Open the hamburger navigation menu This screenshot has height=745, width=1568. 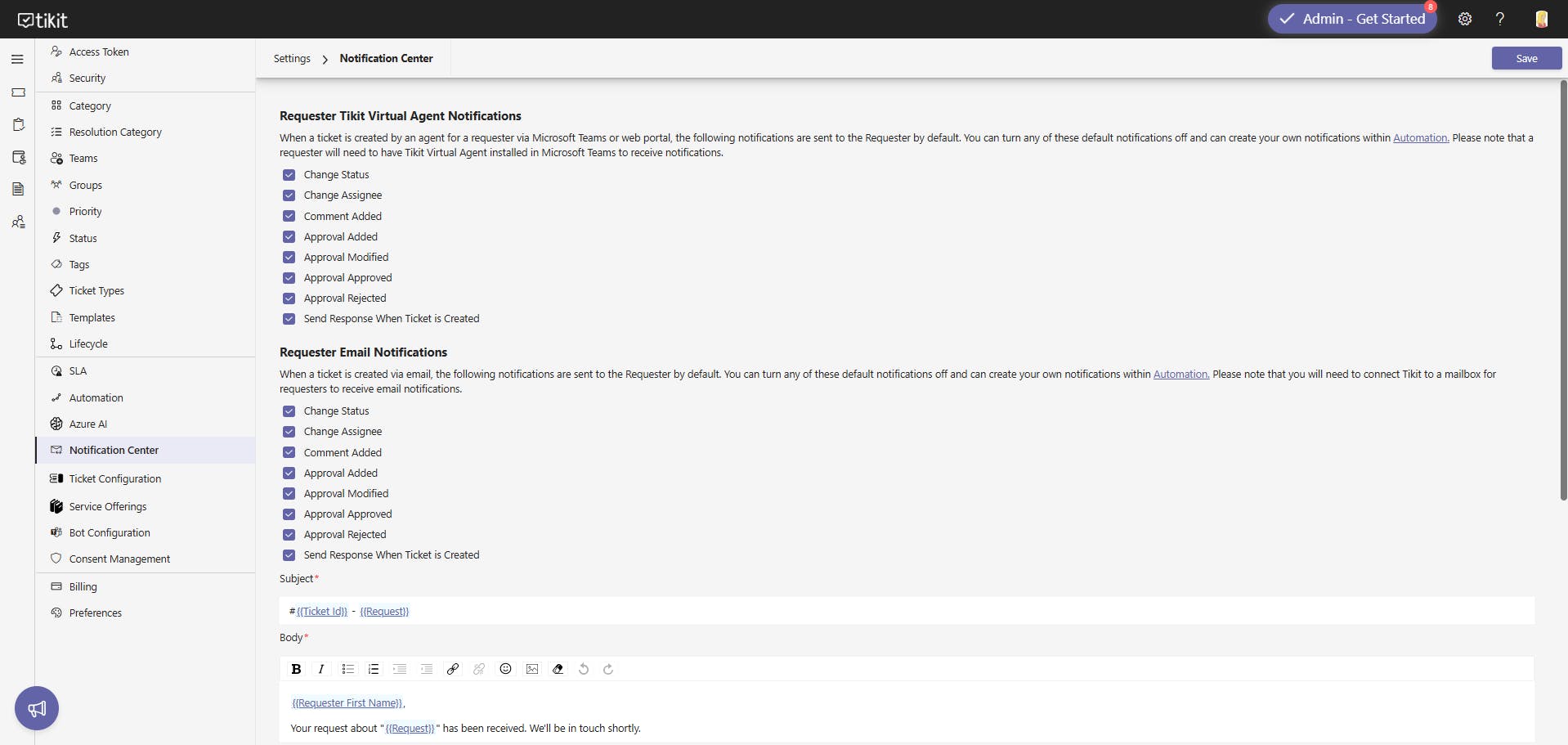(x=17, y=60)
